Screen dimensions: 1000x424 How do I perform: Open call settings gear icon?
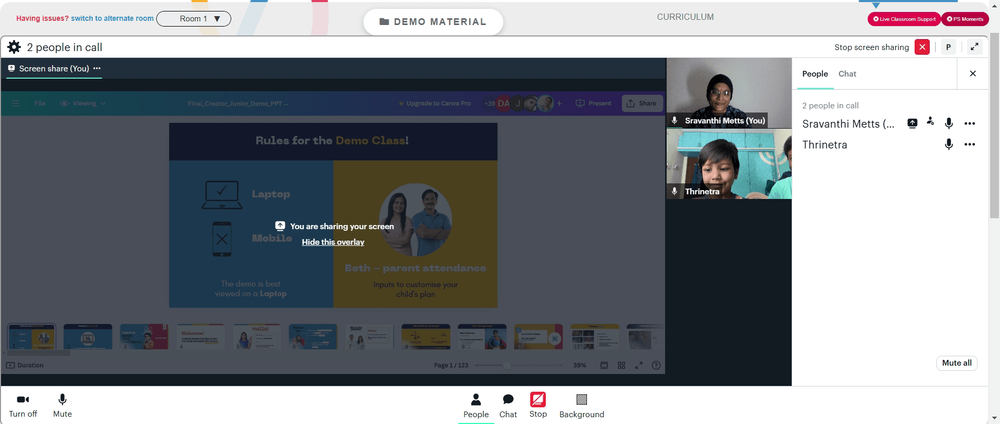point(13,47)
